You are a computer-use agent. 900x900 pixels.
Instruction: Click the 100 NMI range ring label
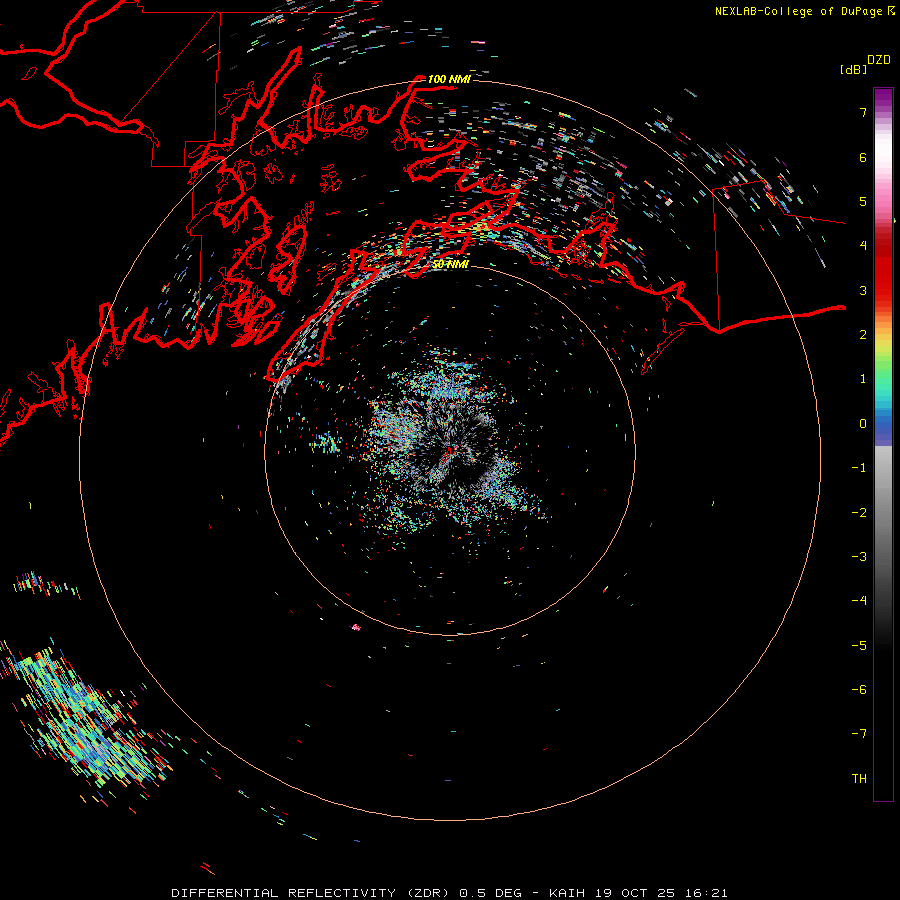pyautogui.click(x=449, y=79)
